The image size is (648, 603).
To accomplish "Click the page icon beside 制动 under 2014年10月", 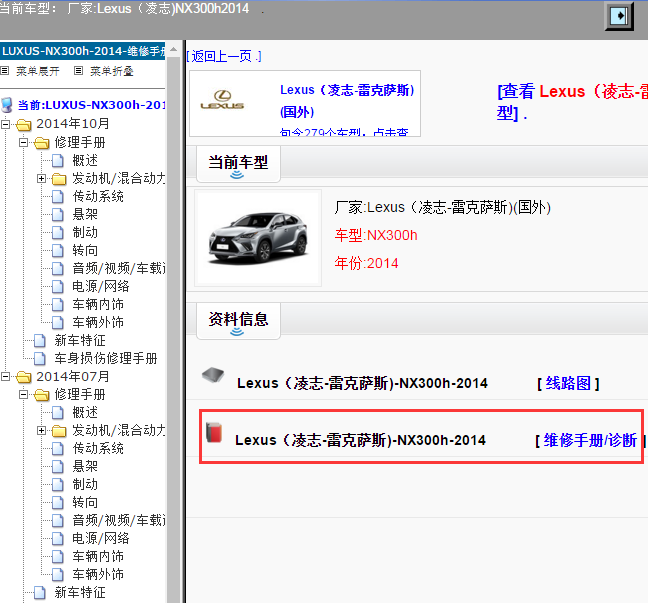I will tap(58, 232).
